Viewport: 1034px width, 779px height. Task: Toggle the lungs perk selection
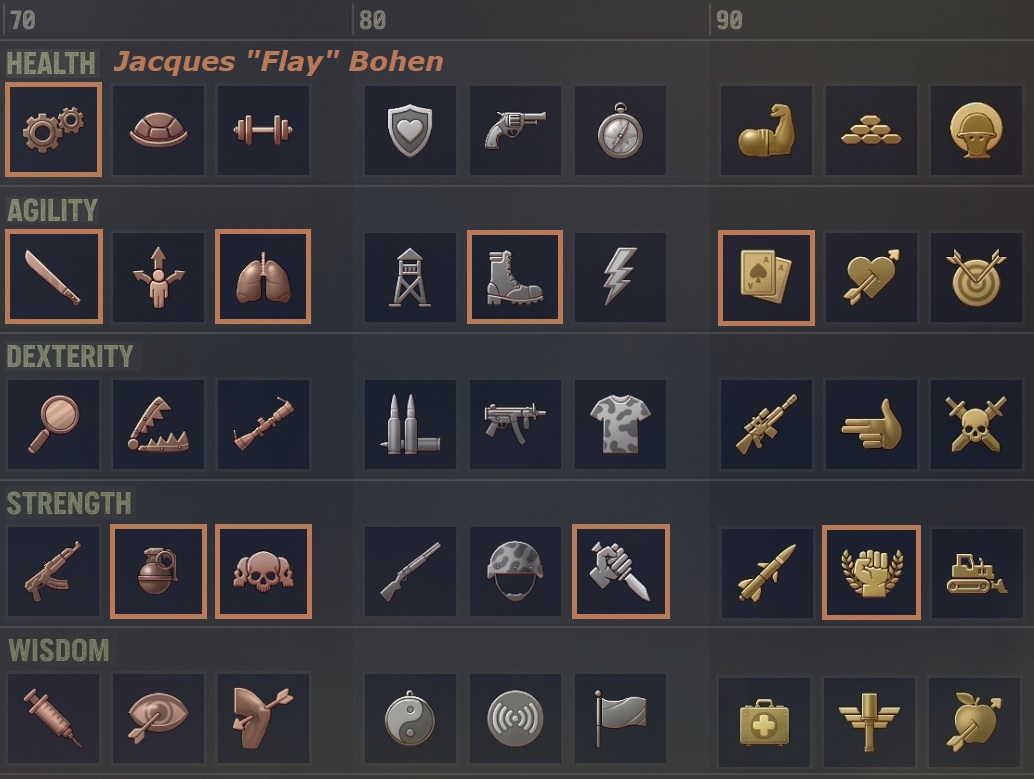[x=263, y=276]
